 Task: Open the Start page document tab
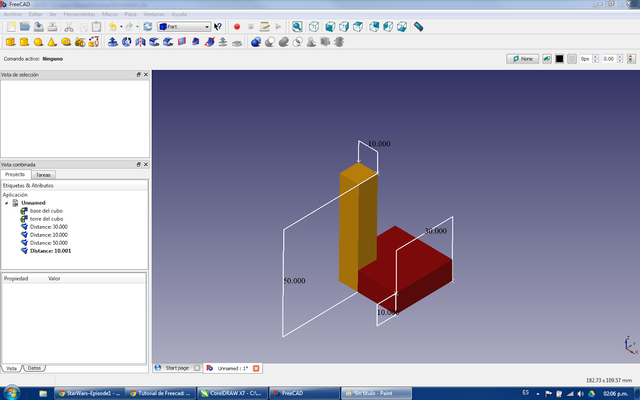point(177,368)
